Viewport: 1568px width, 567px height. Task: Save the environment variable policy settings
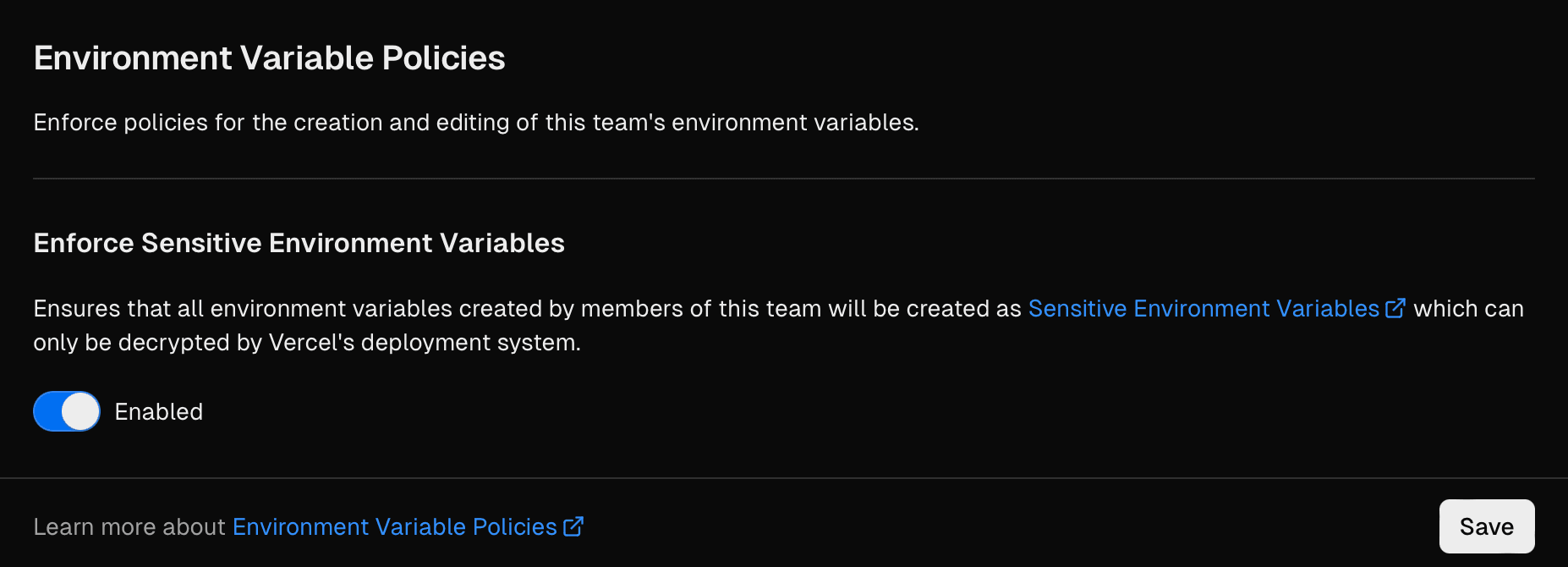[1486, 526]
